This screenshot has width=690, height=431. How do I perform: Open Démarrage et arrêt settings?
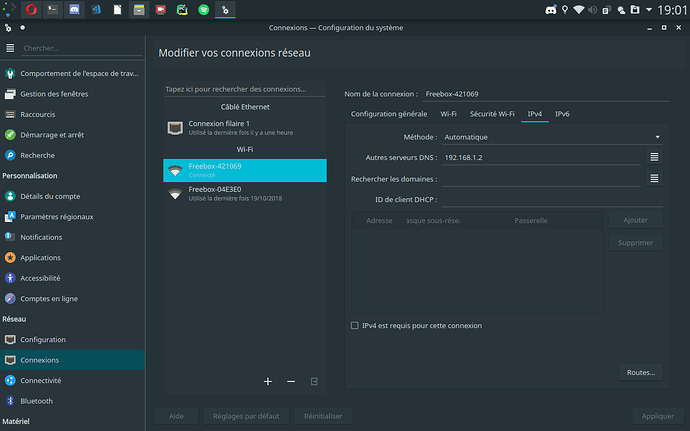[73, 135]
